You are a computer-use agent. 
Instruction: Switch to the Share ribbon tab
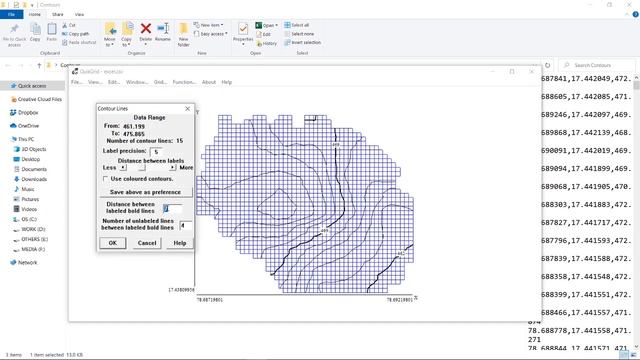click(x=58, y=14)
